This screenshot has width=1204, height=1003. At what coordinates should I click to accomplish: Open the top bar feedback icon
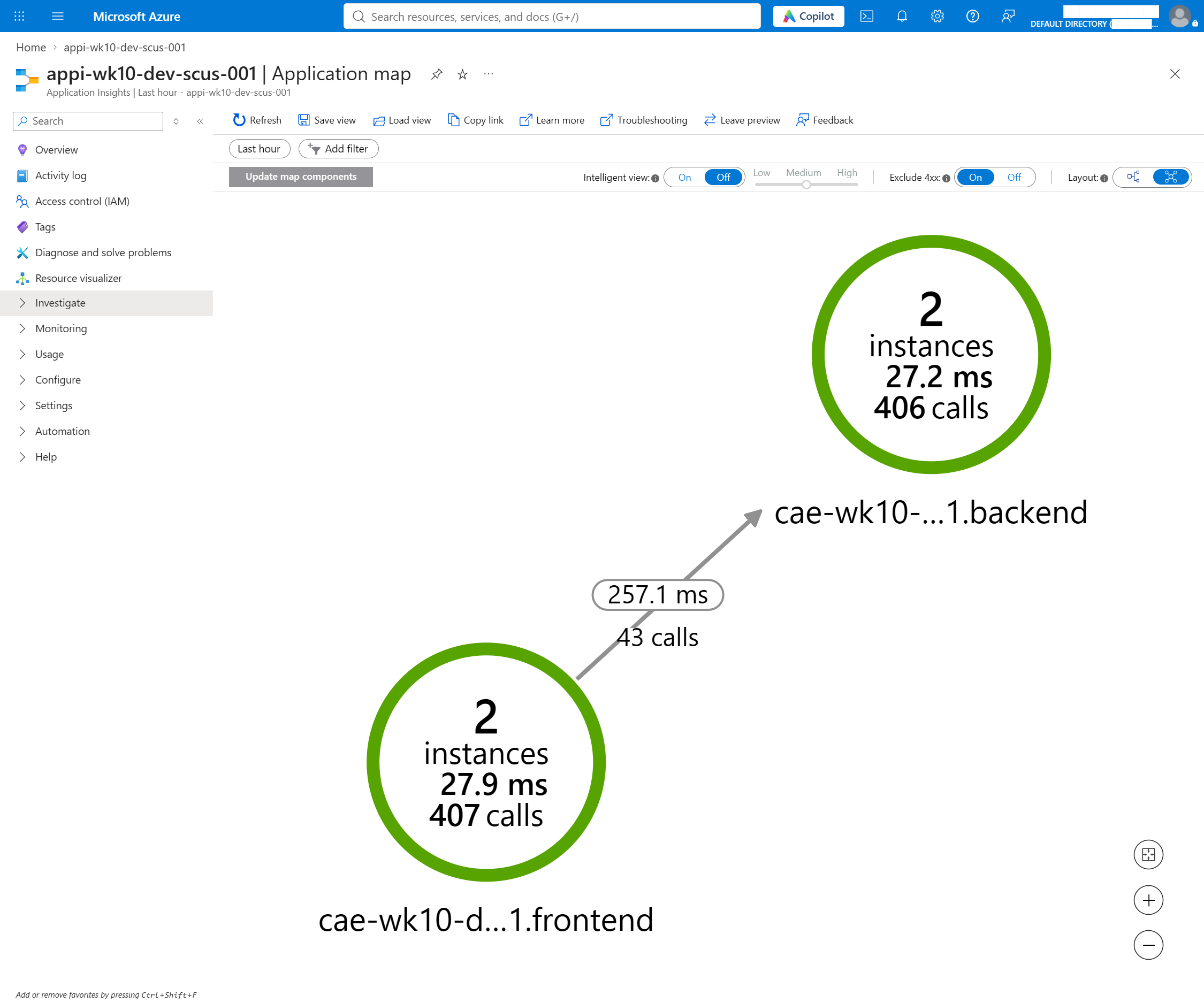click(x=1007, y=16)
